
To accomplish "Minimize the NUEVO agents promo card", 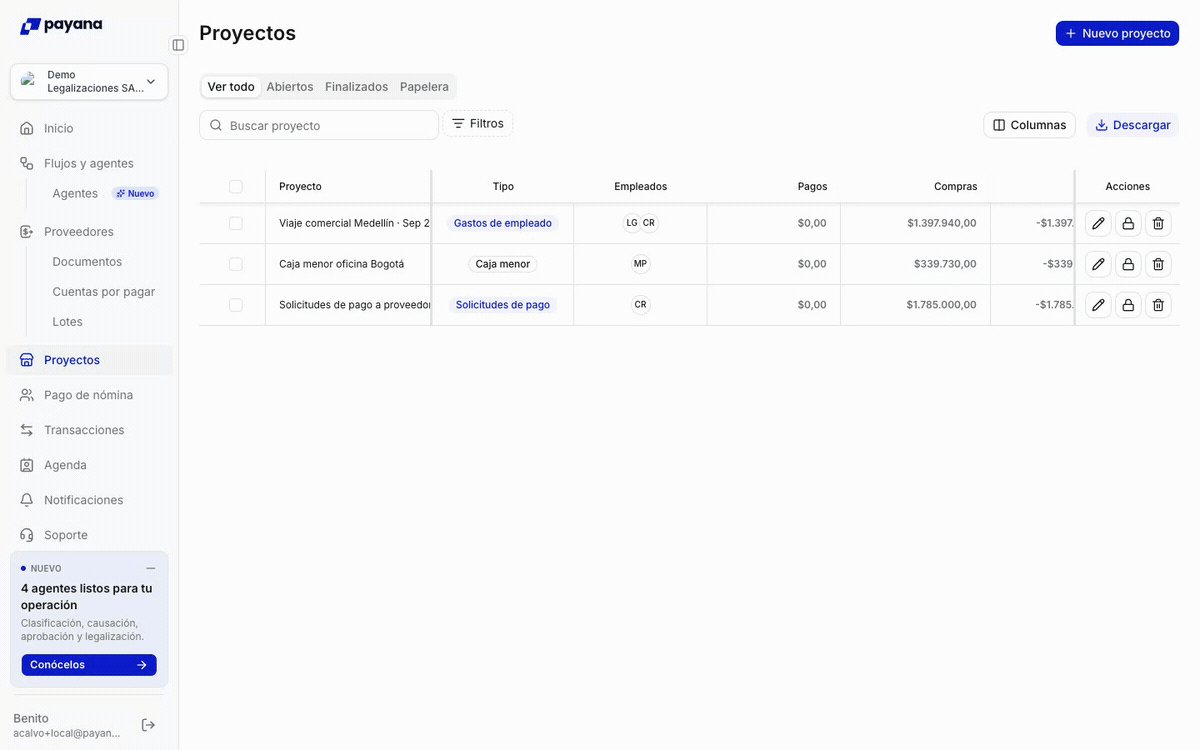I will 151,568.
